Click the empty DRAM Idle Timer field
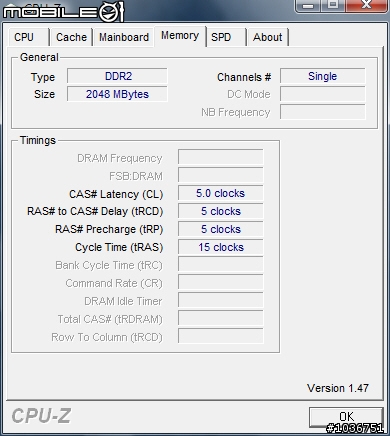Viewport: 390px width, 436px height. pos(221,301)
